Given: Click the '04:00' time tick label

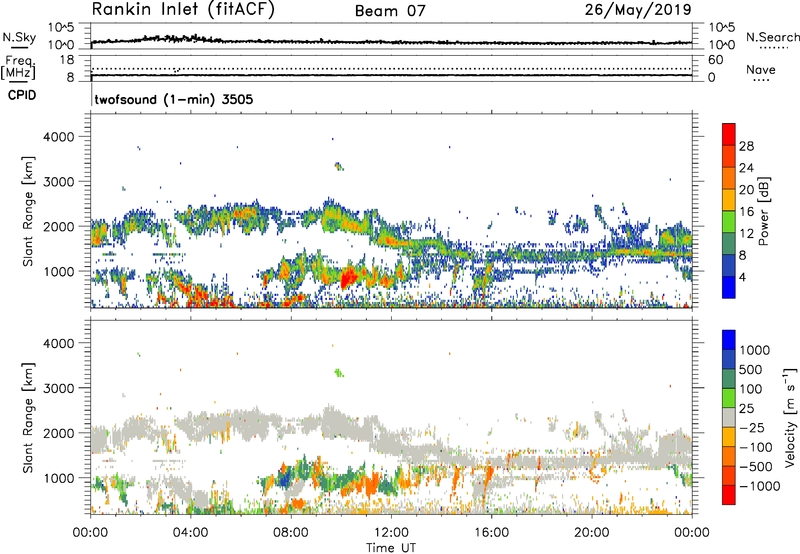Looking at the screenshot, I should tap(190, 533).
